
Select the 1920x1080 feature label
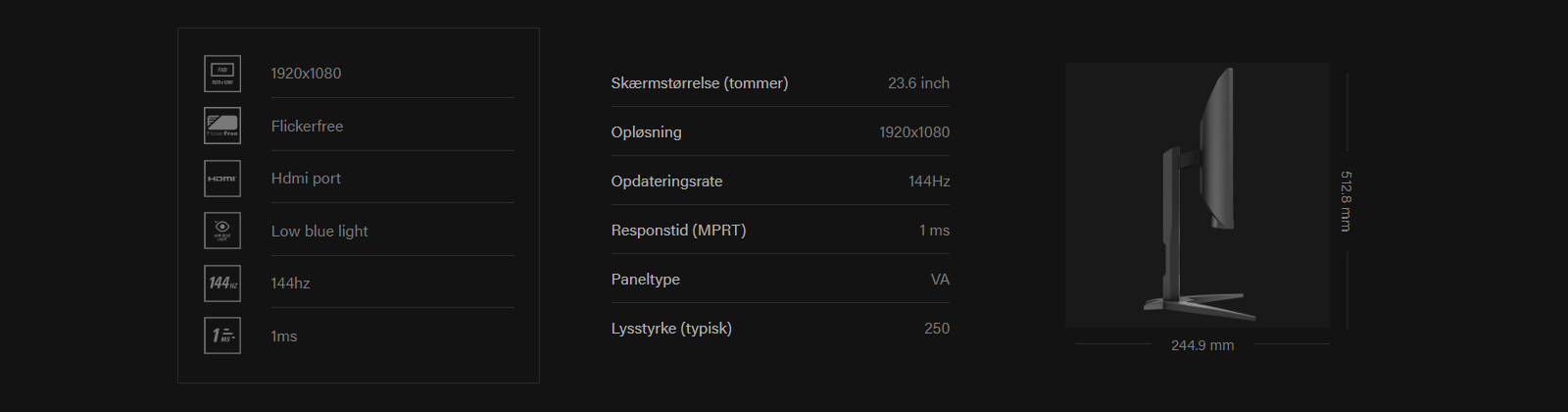coord(306,74)
